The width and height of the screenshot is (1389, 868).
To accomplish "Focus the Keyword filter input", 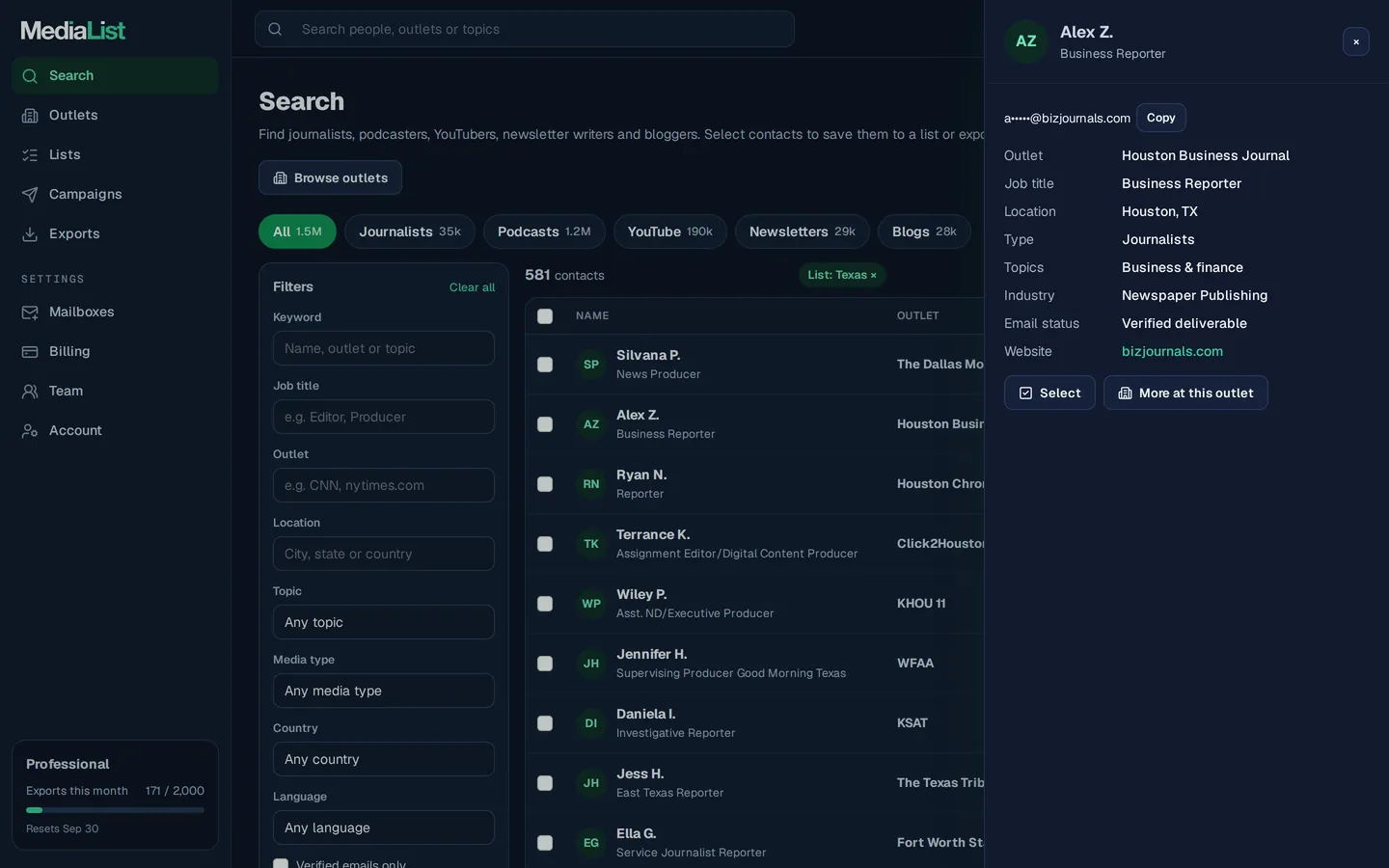I will pos(384,348).
